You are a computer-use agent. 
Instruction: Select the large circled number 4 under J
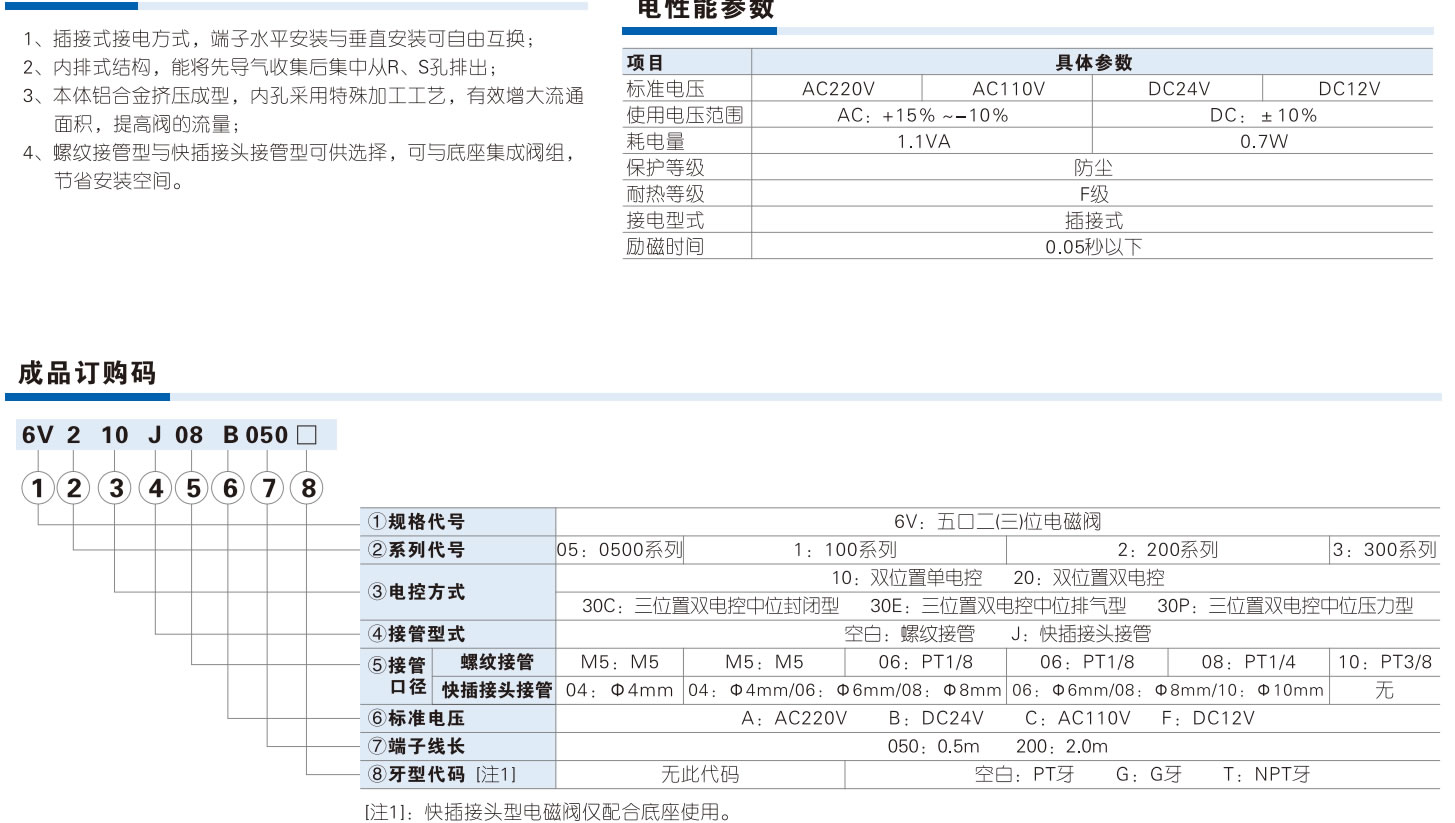point(156,488)
